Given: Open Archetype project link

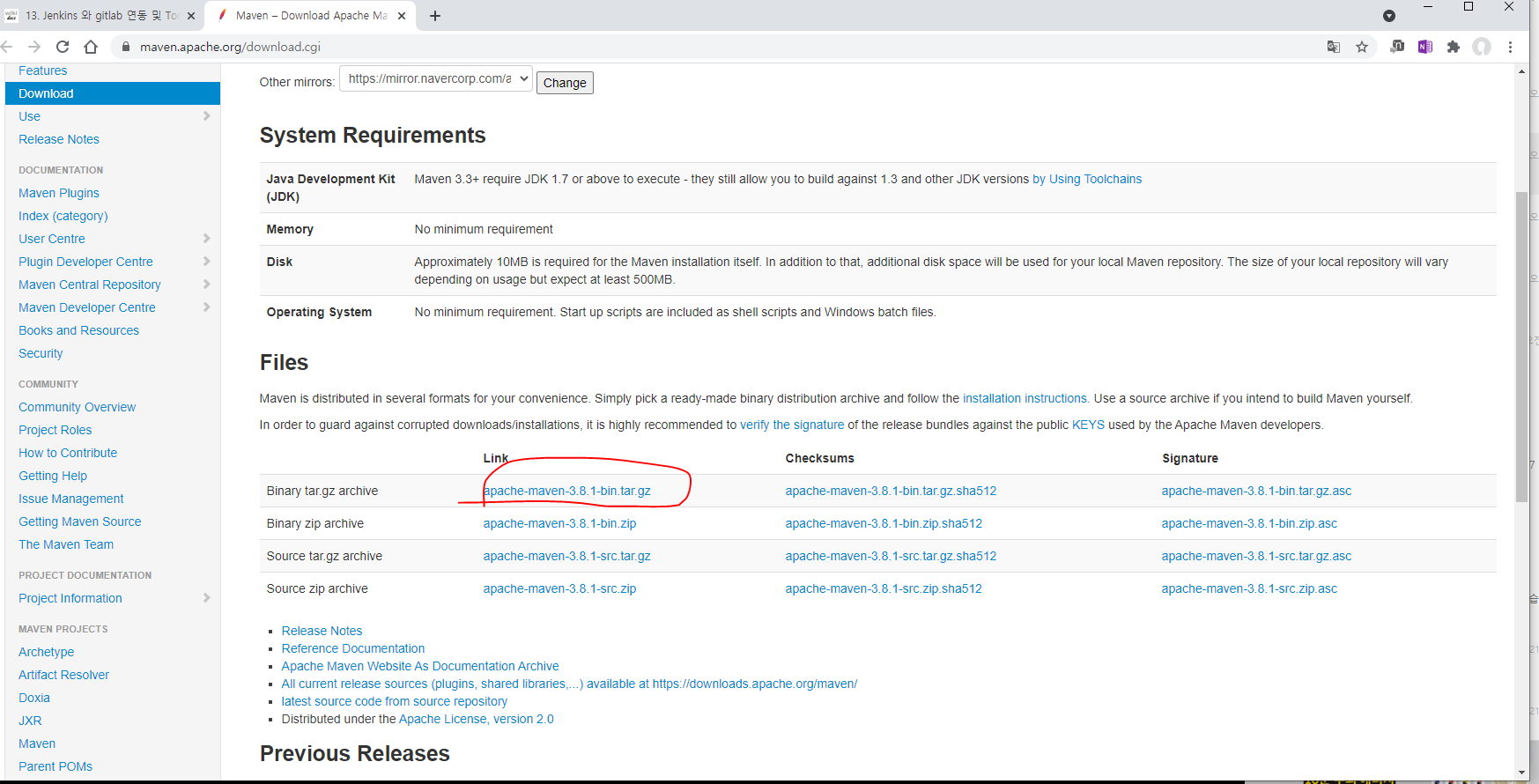Looking at the screenshot, I should [46, 652].
